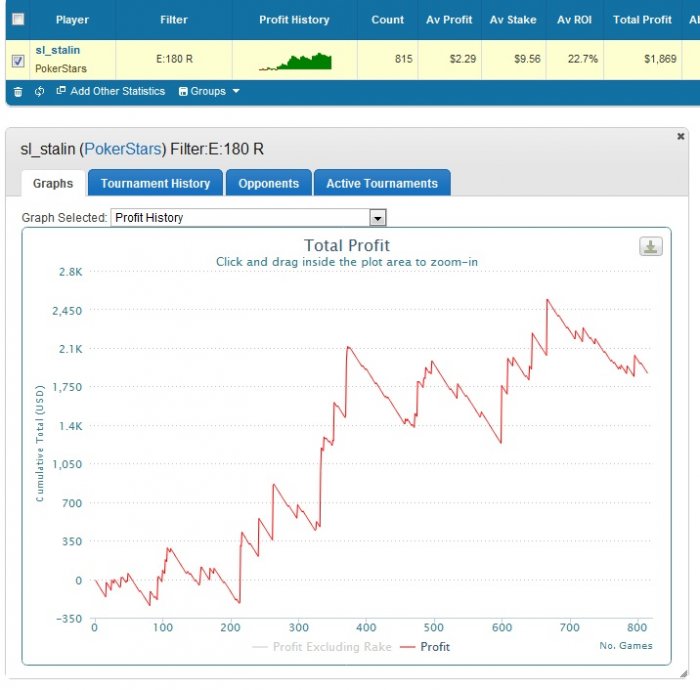Expand the Groups dropdown arrow
Image resolution: width=700 pixels, height=690 pixels.
click(x=236, y=91)
